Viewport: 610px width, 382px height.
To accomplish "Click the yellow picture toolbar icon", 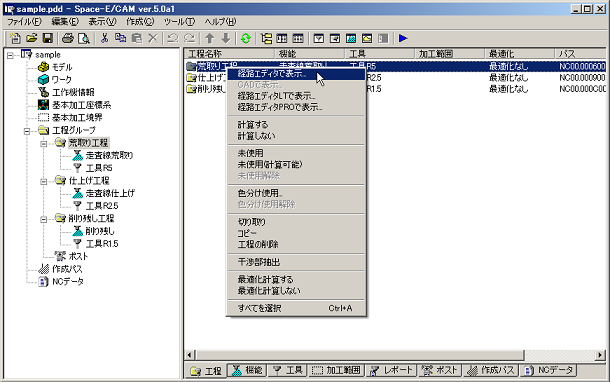I will [x=367, y=38].
